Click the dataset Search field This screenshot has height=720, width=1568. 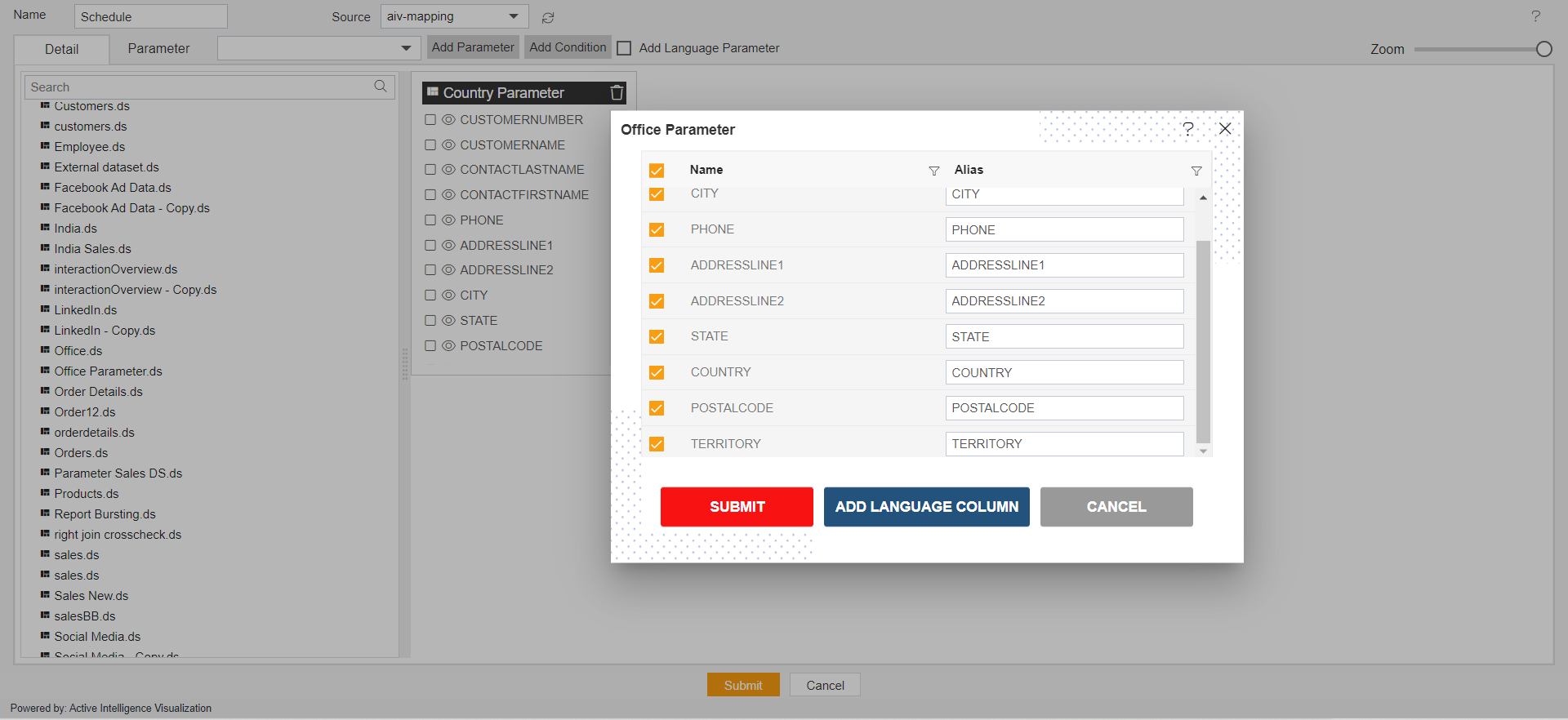209,87
